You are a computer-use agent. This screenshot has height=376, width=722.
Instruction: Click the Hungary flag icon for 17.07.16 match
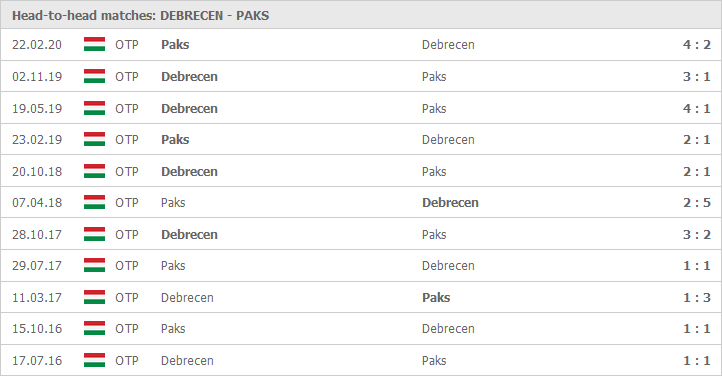tap(94, 360)
